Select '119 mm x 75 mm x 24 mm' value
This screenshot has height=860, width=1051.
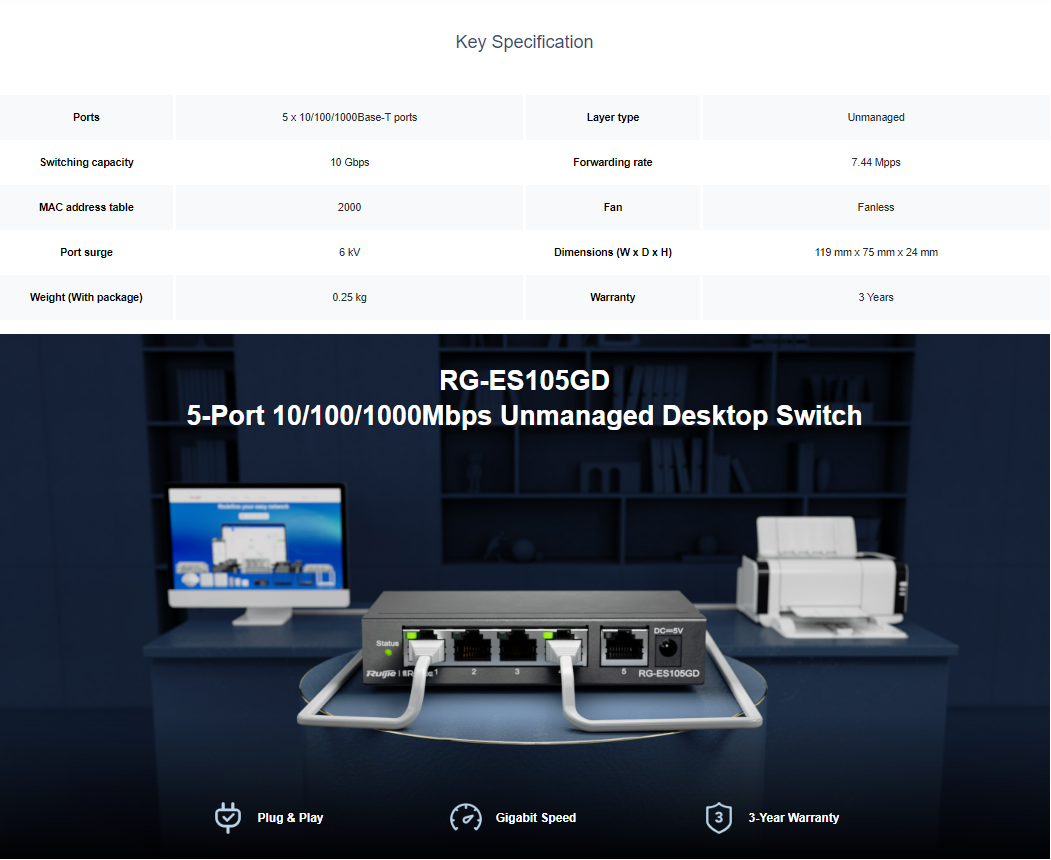pos(875,252)
